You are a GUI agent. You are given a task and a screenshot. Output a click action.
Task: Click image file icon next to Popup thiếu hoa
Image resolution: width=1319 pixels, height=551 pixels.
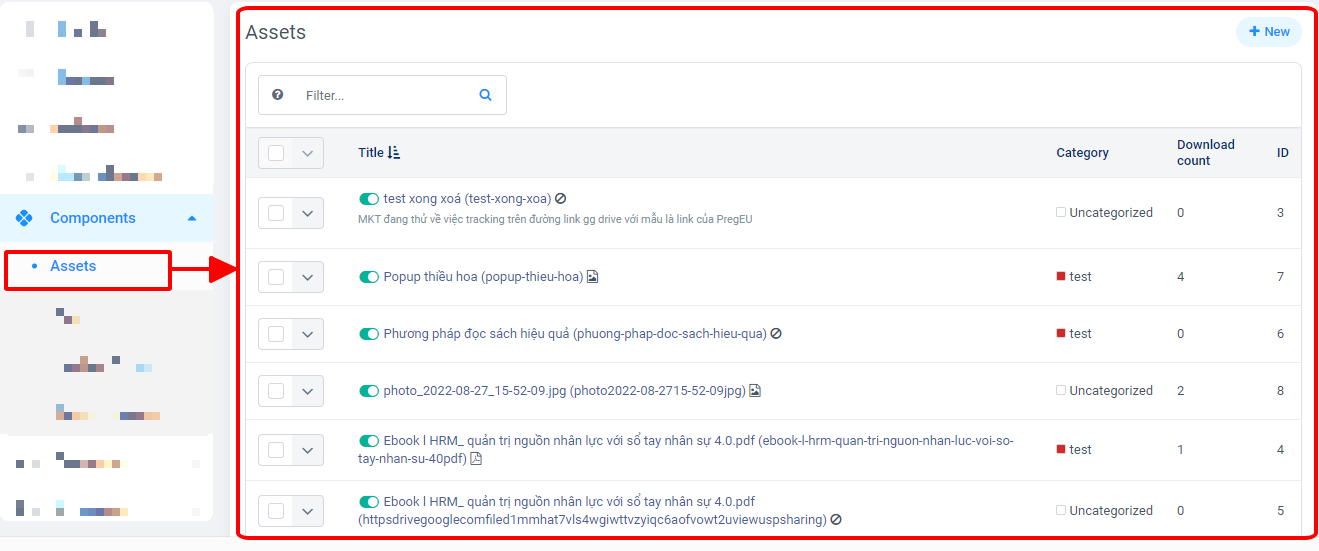coord(592,277)
